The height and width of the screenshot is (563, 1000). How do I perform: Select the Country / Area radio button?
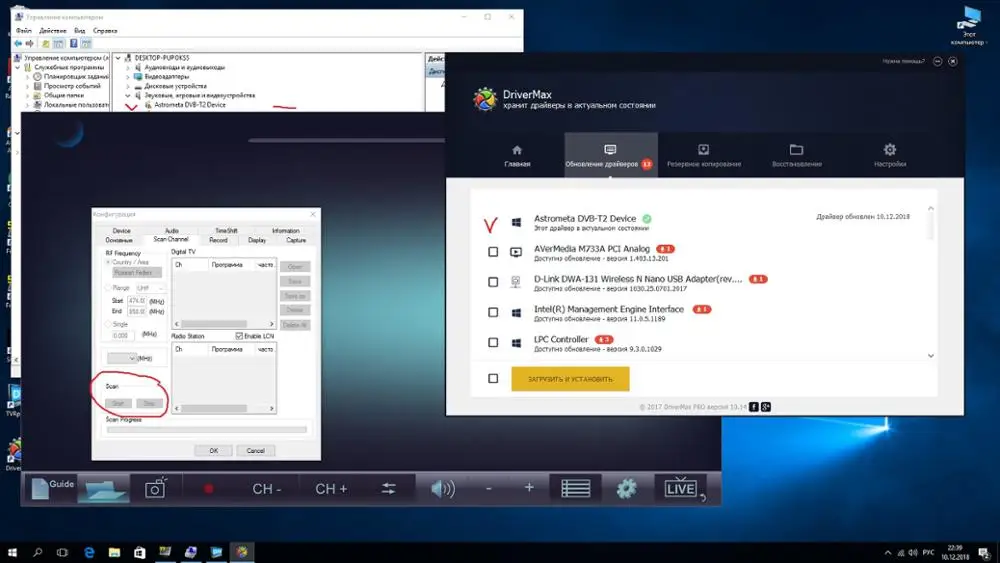pos(108,262)
